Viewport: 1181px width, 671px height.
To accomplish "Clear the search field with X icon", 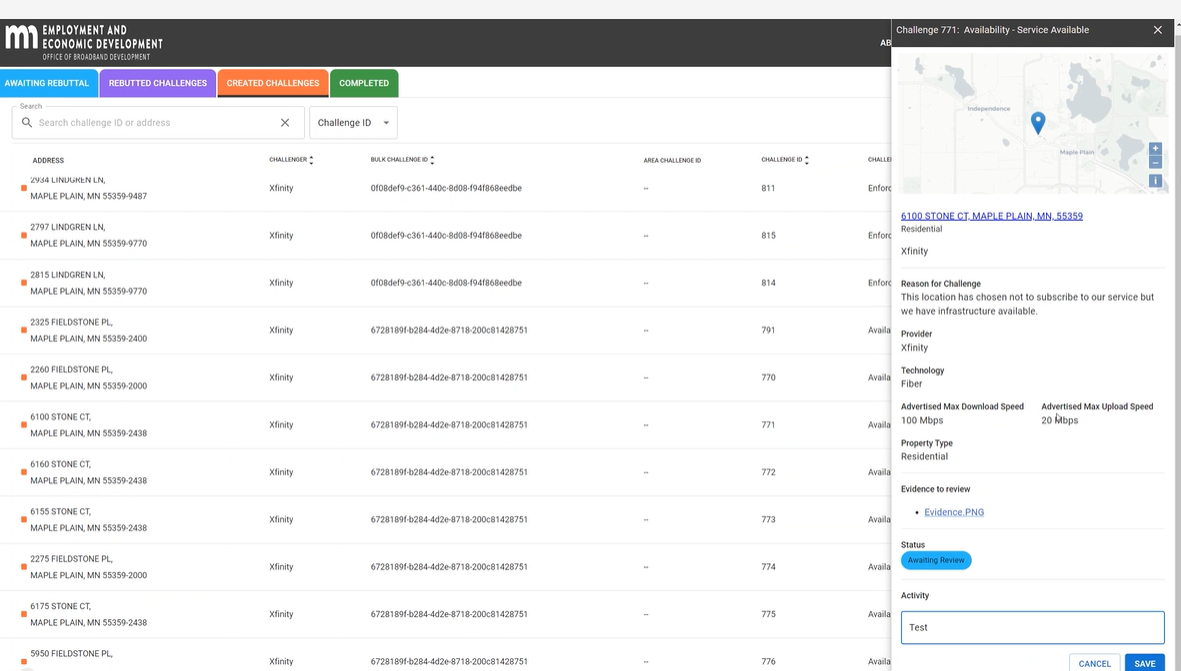I will [285, 123].
